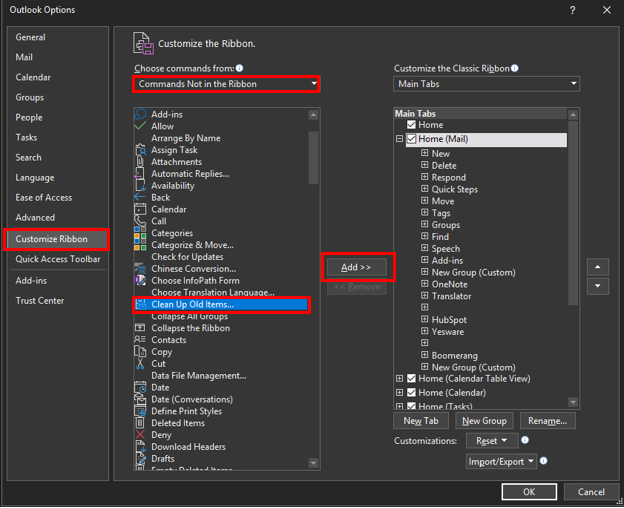
Task: Click the Move Down arrow button
Action: pos(598,286)
